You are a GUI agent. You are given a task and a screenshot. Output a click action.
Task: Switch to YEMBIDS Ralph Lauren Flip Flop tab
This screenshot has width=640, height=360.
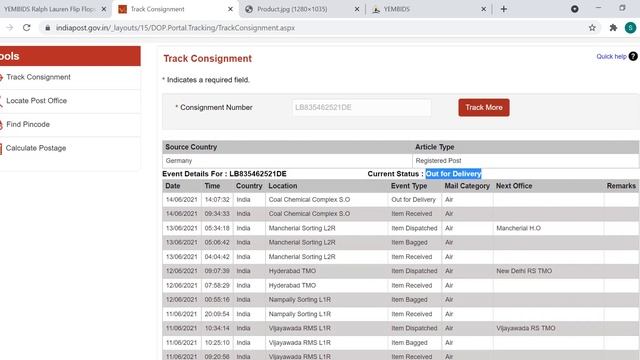[49, 9]
